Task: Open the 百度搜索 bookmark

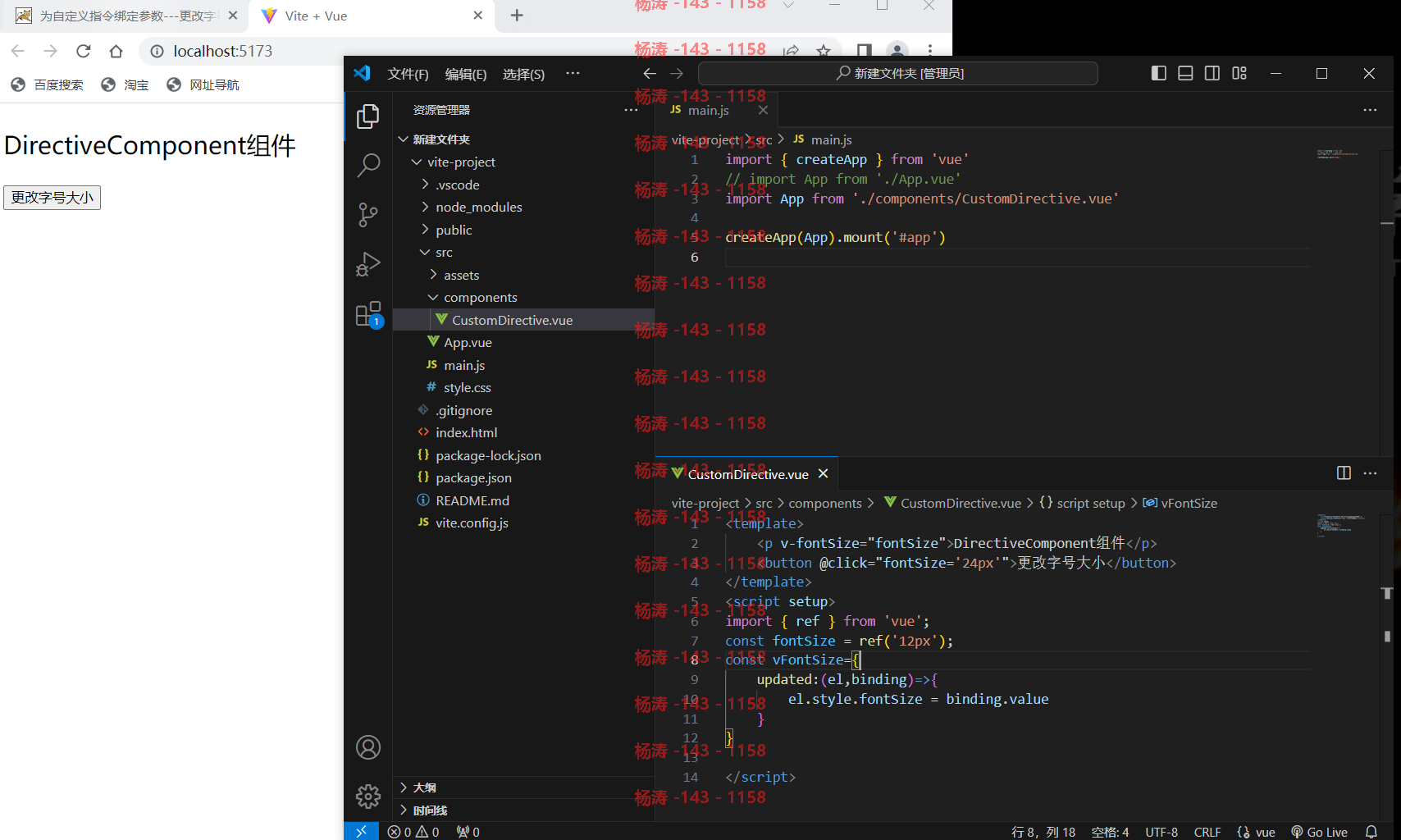Action: (x=47, y=84)
